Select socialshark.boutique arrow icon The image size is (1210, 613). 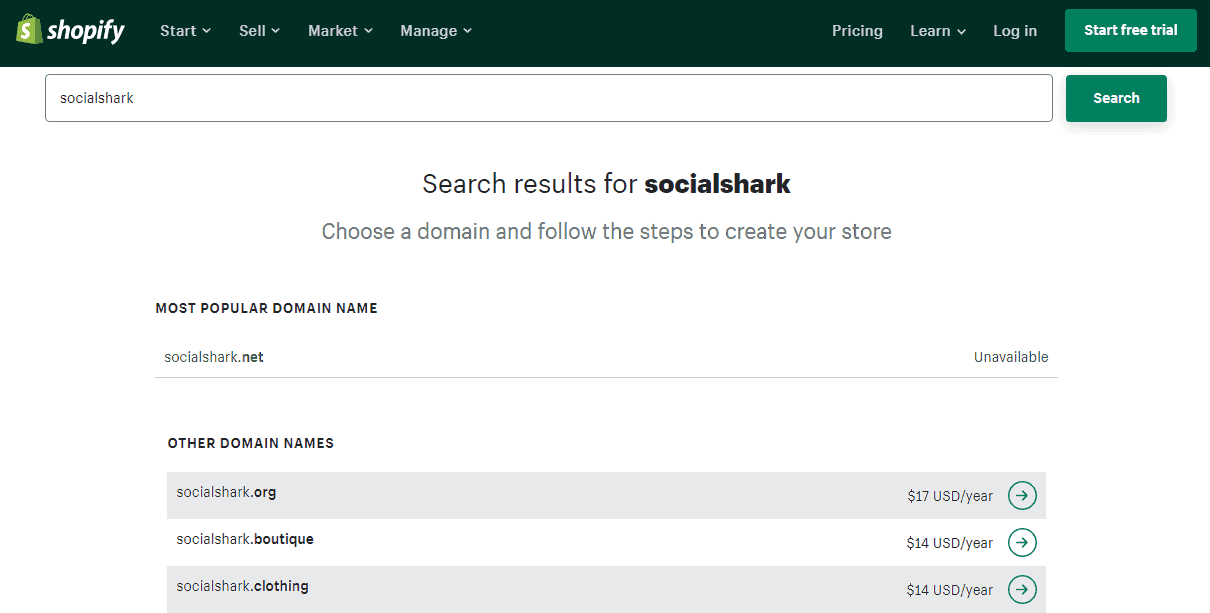1022,542
